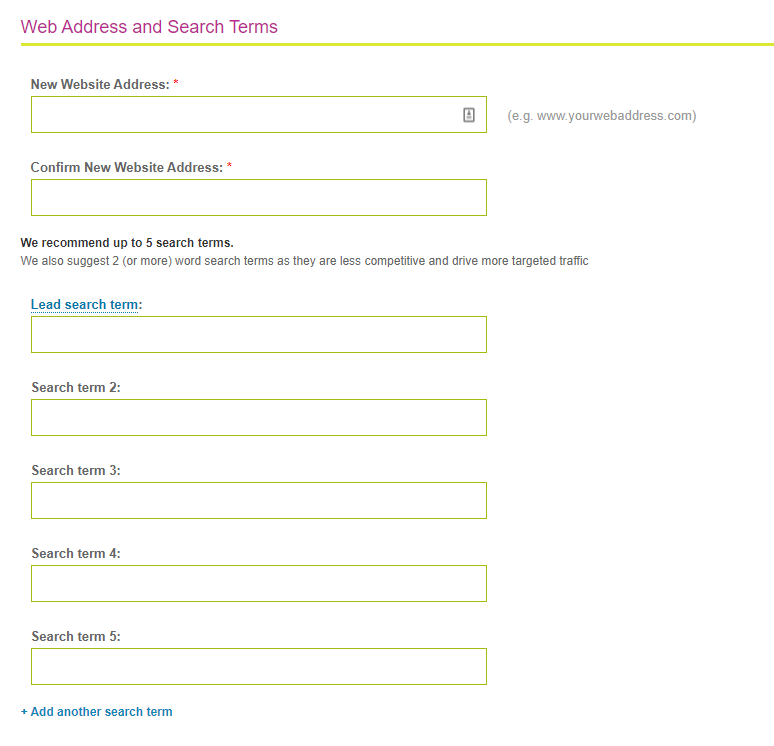Click the Search term 2 input box
The height and width of the screenshot is (746, 774).
[x=258, y=418]
